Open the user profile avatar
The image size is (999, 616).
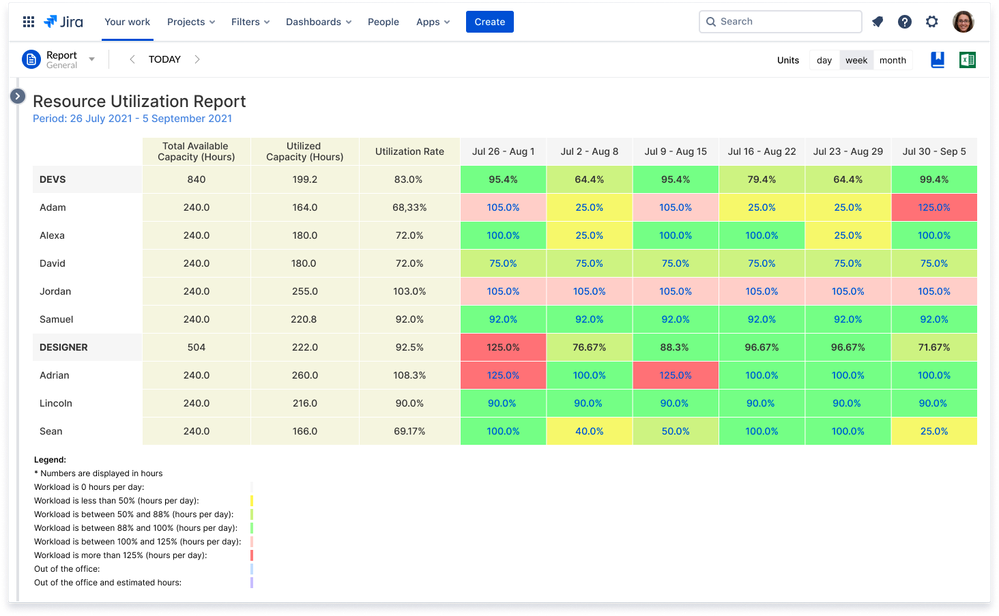click(x=963, y=22)
